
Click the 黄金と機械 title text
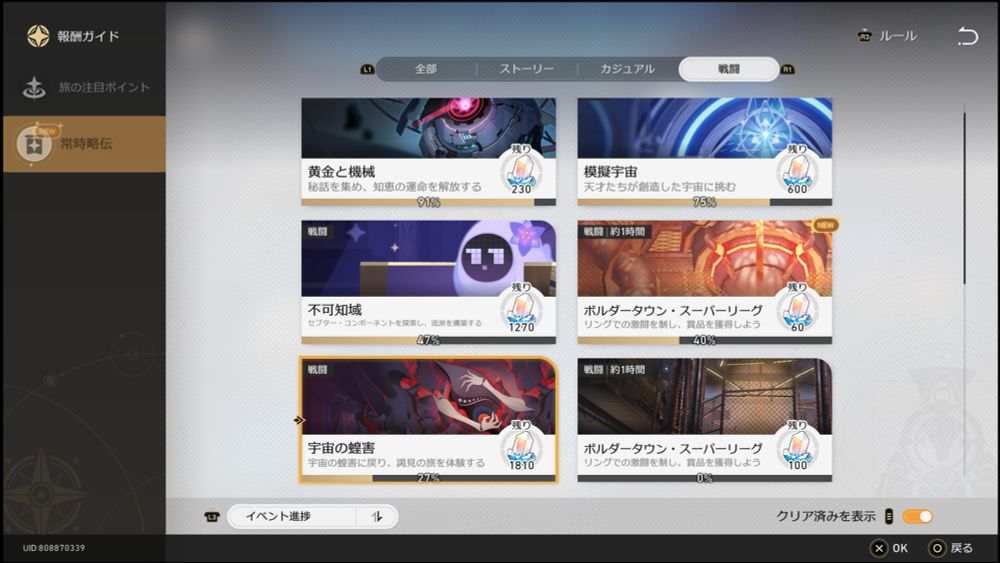tap(341, 172)
